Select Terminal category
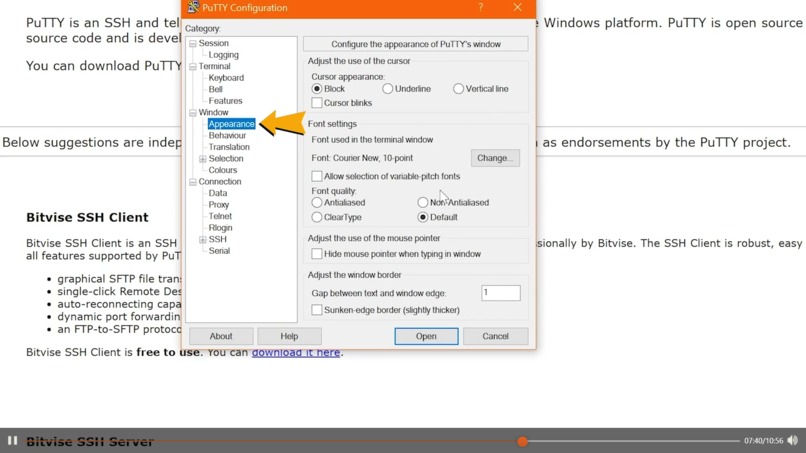The width and height of the screenshot is (806, 453). pyautogui.click(x=214, y=66)
